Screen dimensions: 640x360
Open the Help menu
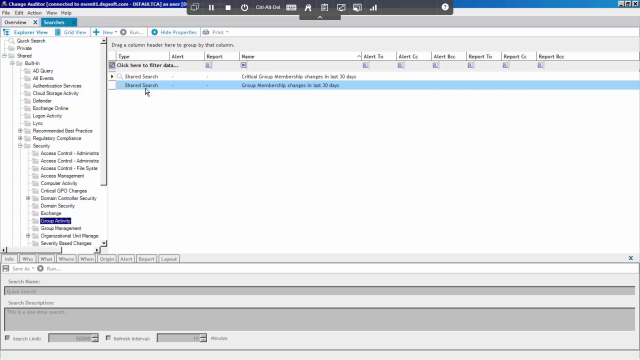coord(66,13)
